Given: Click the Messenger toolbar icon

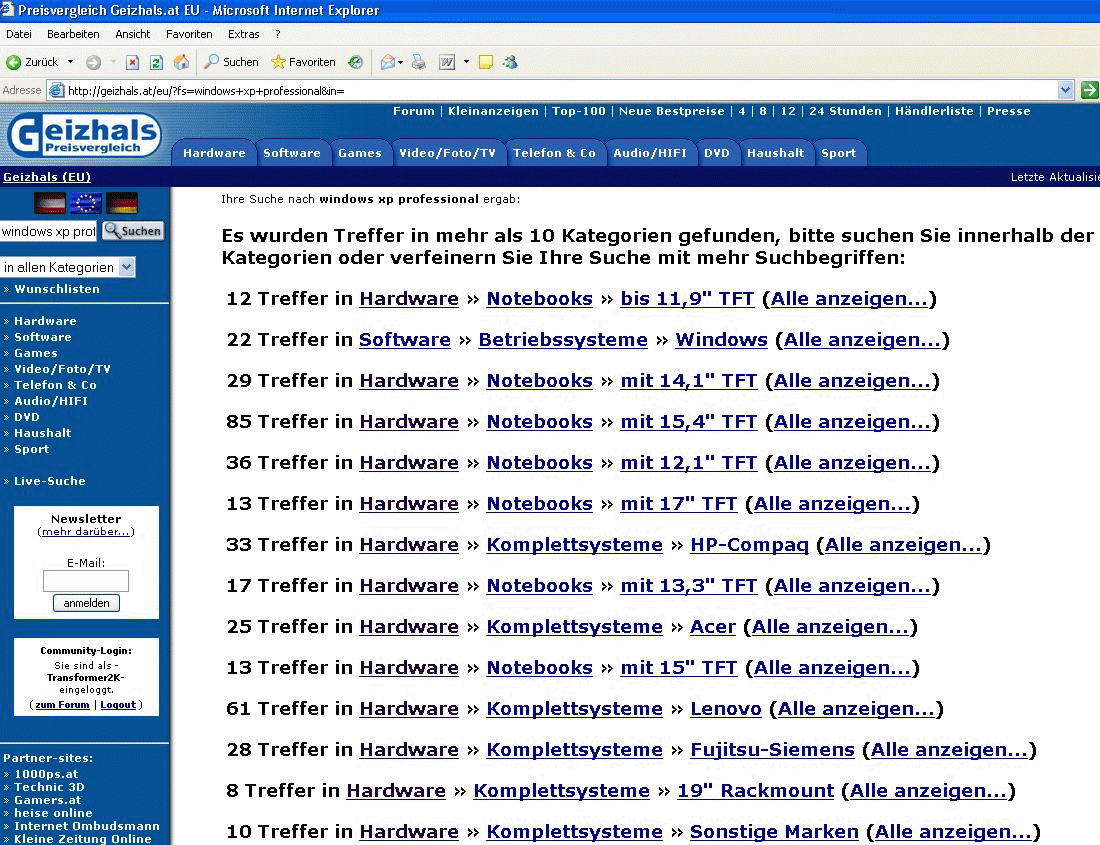Looking at the screenshot, I should [510, 62].
